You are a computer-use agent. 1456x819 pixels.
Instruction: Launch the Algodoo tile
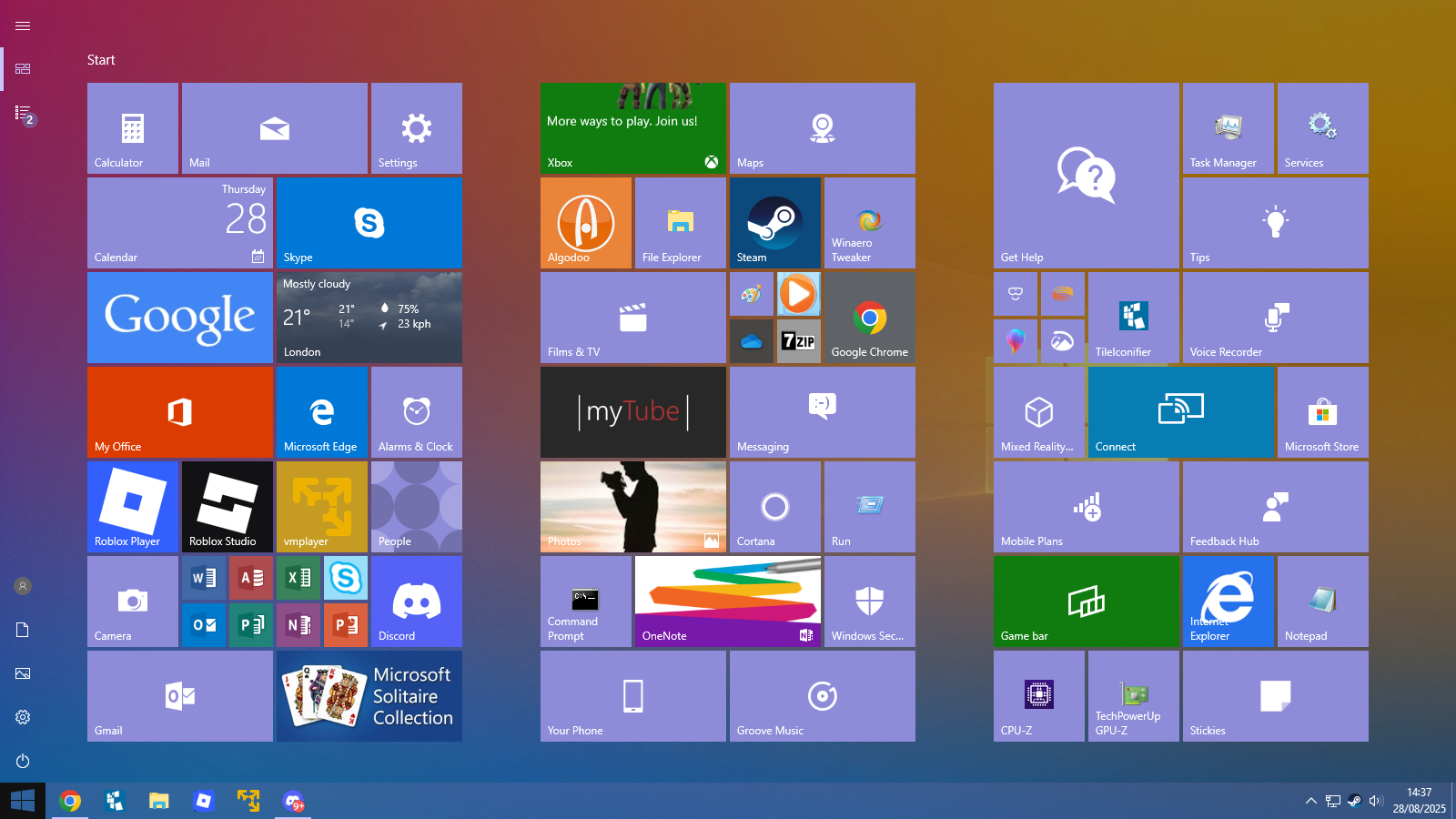(x=586, y=223)
